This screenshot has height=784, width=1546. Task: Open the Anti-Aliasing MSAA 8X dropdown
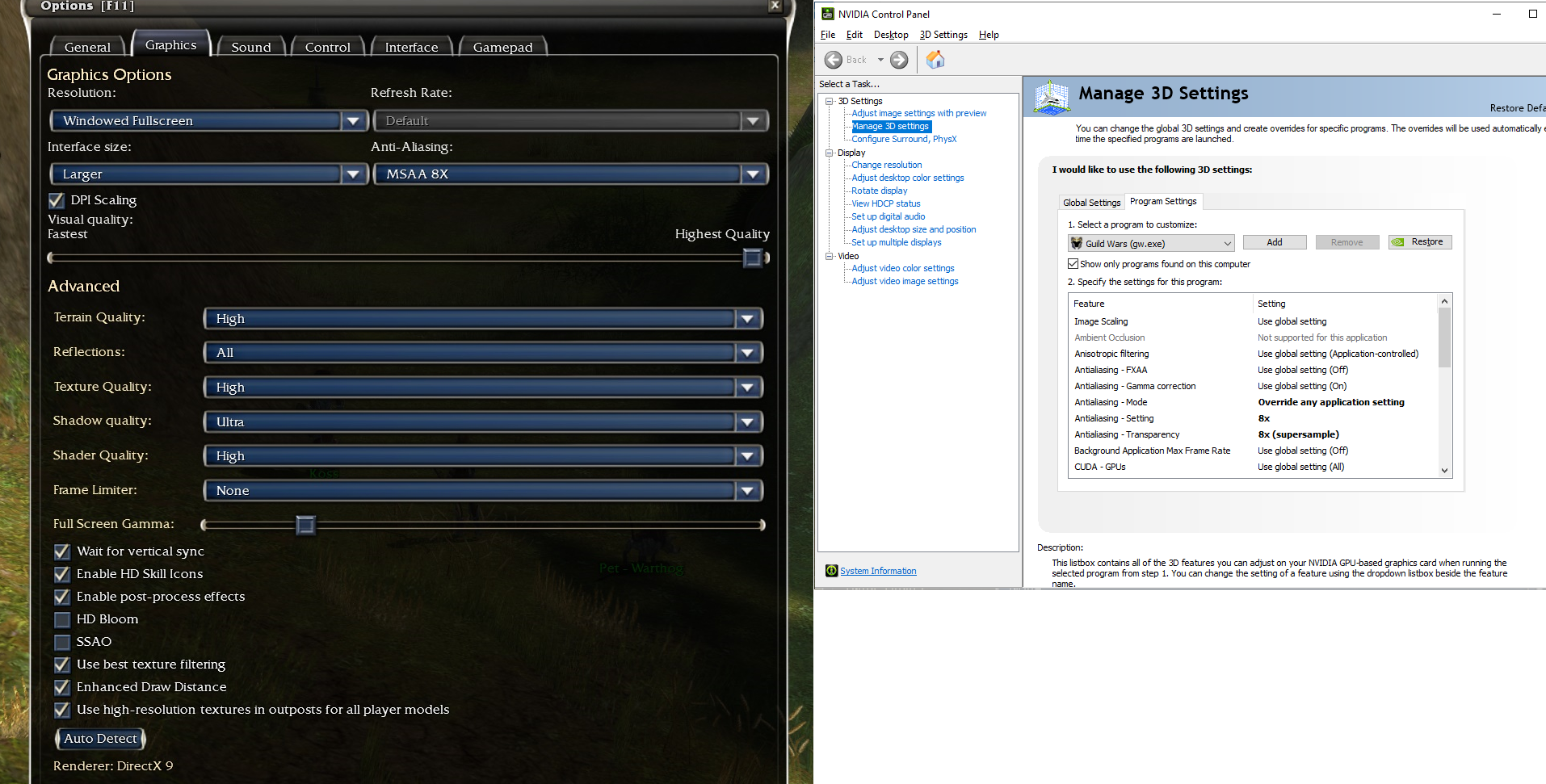(570, 174)
